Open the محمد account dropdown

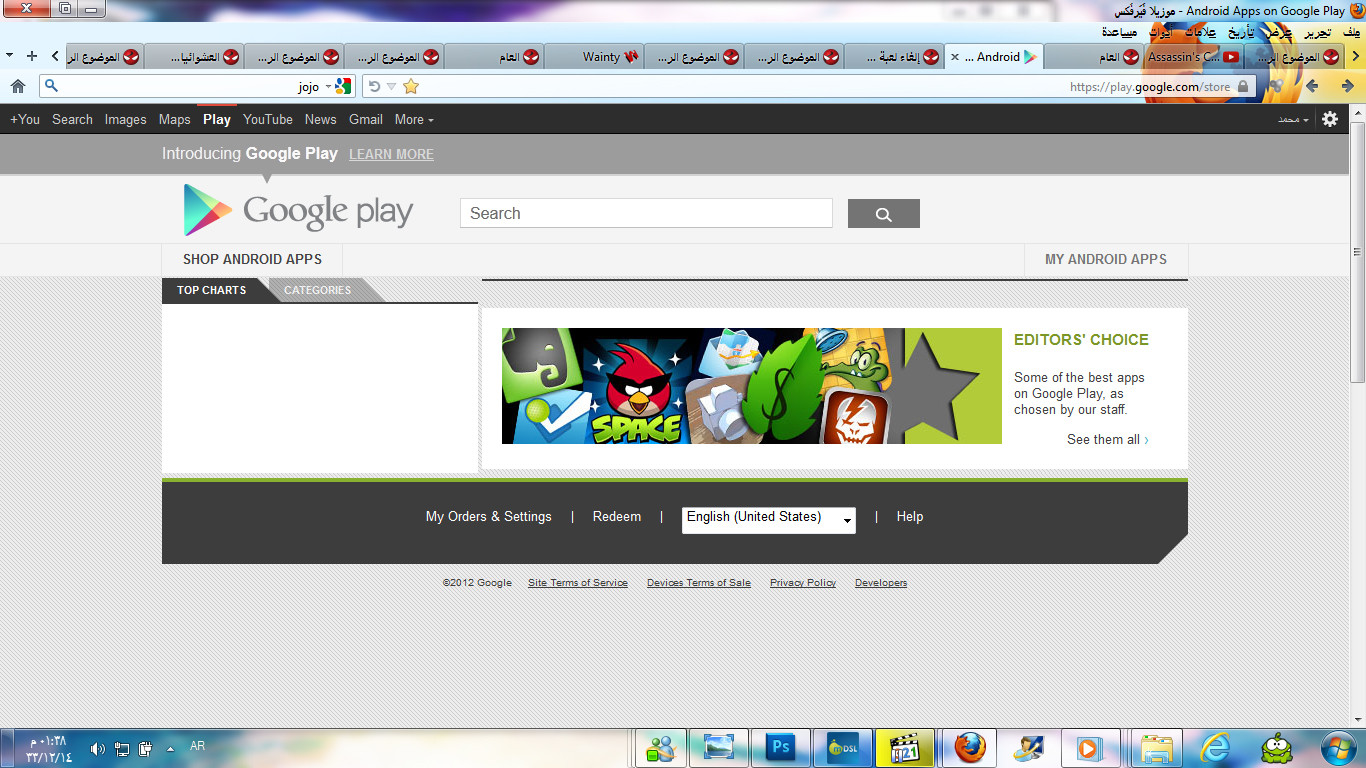tap(1293, 119)
